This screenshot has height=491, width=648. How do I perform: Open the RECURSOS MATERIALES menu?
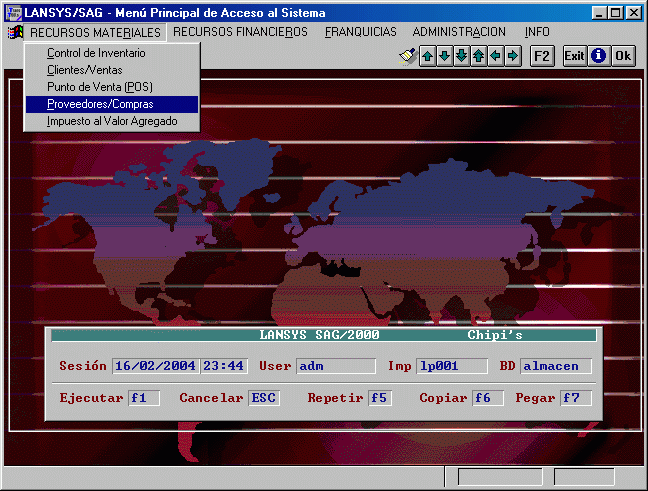[x=95, y=32]
